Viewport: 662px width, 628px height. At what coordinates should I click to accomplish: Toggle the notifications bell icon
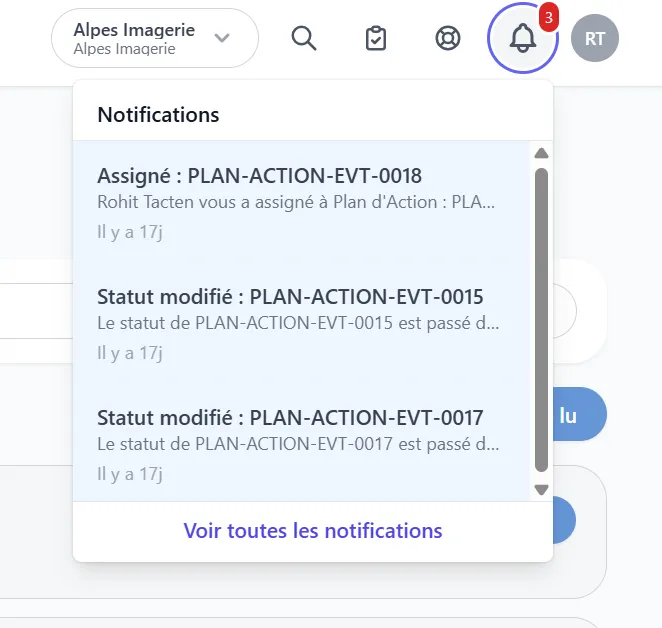click(523, 38)
